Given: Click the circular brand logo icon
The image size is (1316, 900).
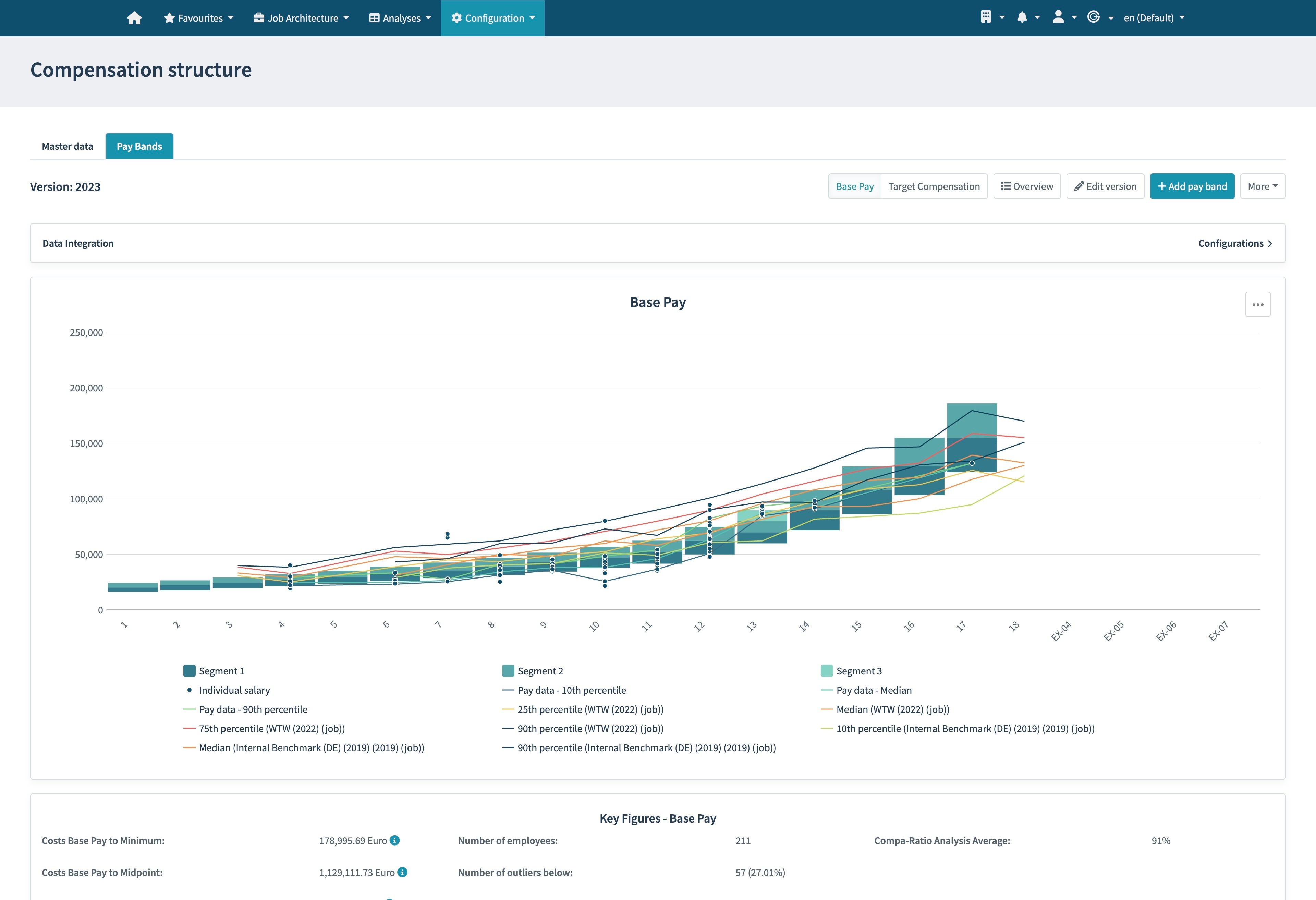Looking at the screenshot, I should click(1094, 17).
